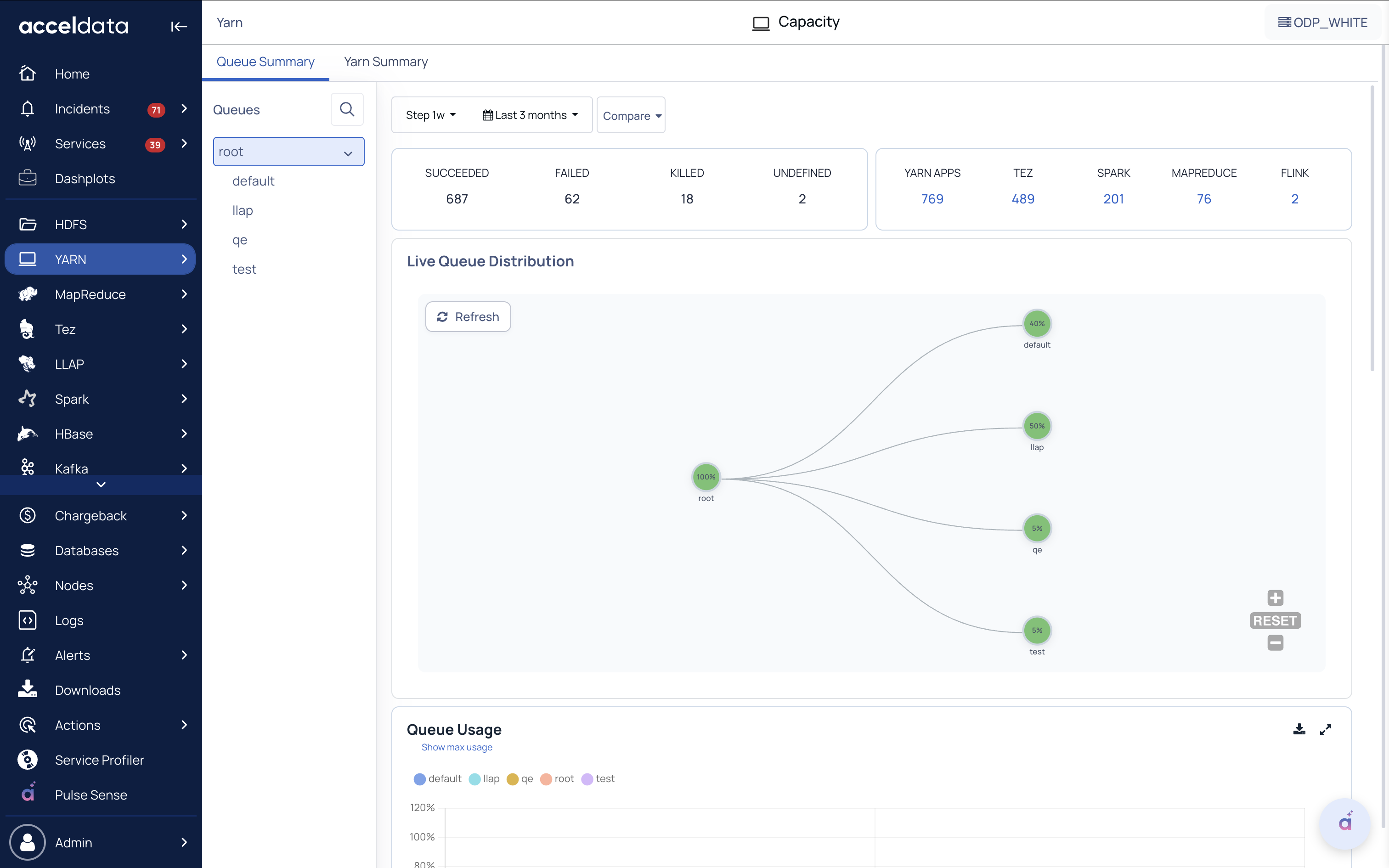Expand Queue Usage chart to fullscreen
Image resolution: width=1389 pixels, height=868 pixels.
1325,729
